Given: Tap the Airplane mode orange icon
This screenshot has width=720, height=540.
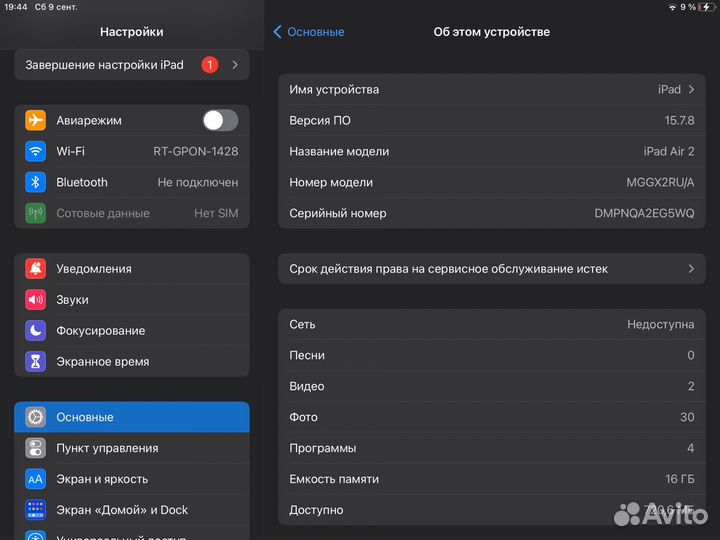Looking at the screenshot, I should coord(35,120).
